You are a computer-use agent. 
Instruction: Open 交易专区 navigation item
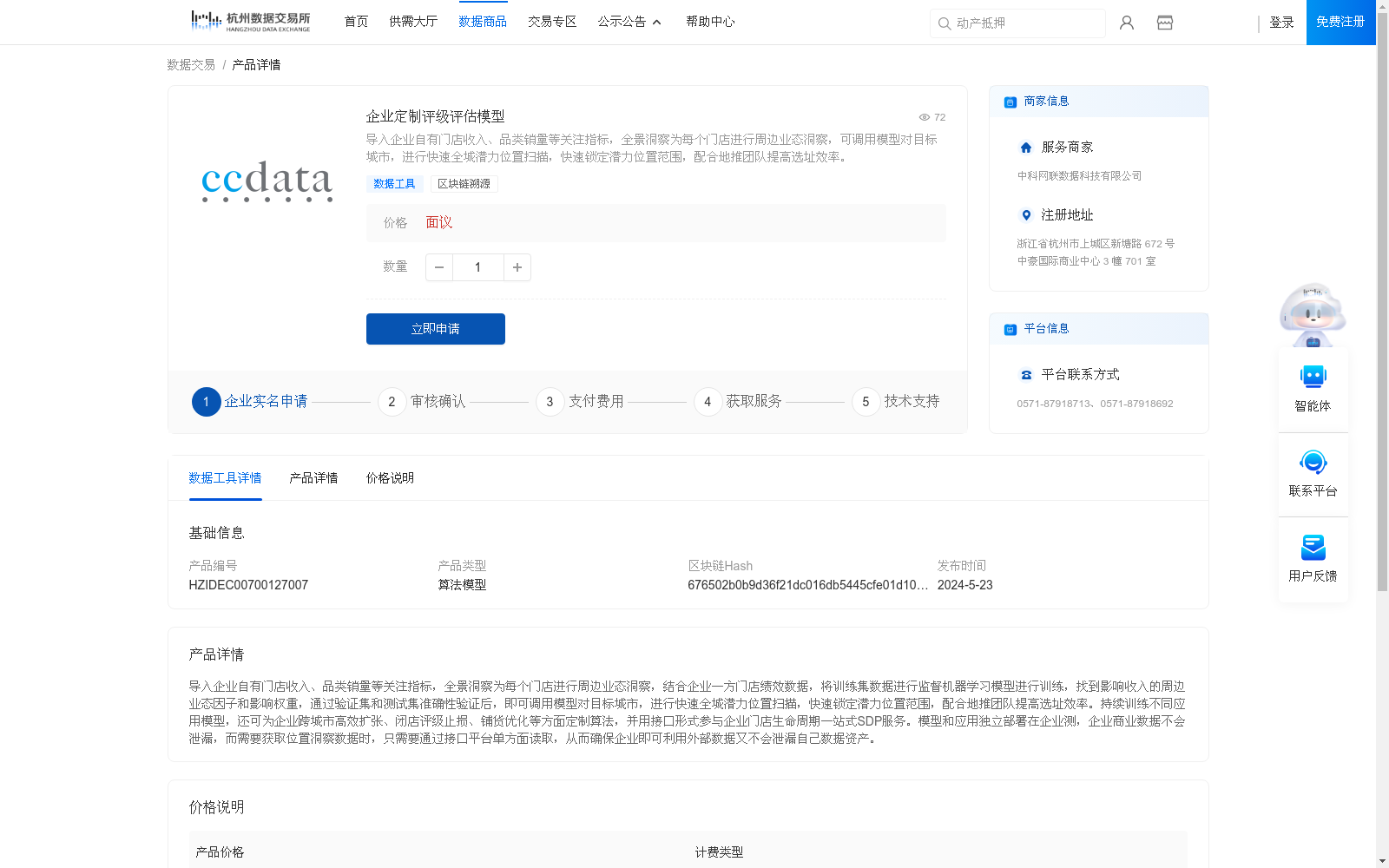tap(552, 22)
